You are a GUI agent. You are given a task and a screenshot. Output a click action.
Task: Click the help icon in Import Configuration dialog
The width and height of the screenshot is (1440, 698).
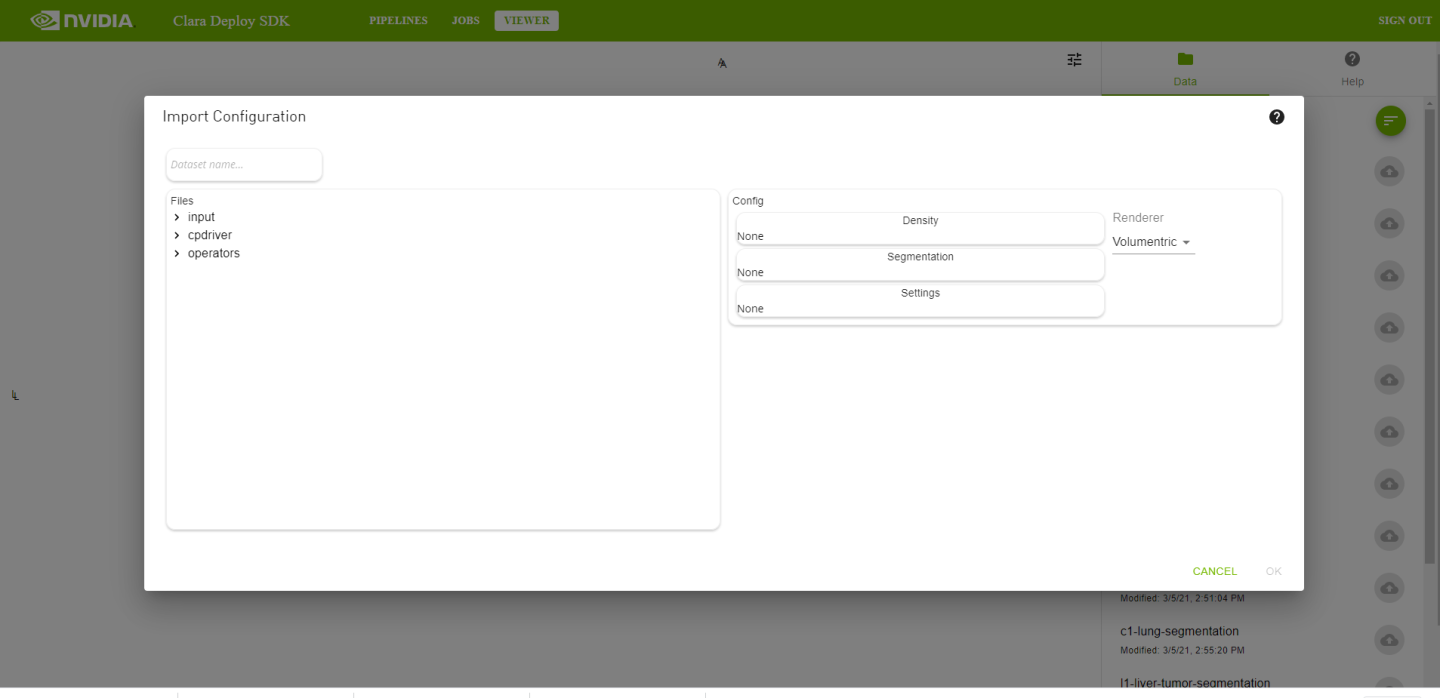(1276, 117)
